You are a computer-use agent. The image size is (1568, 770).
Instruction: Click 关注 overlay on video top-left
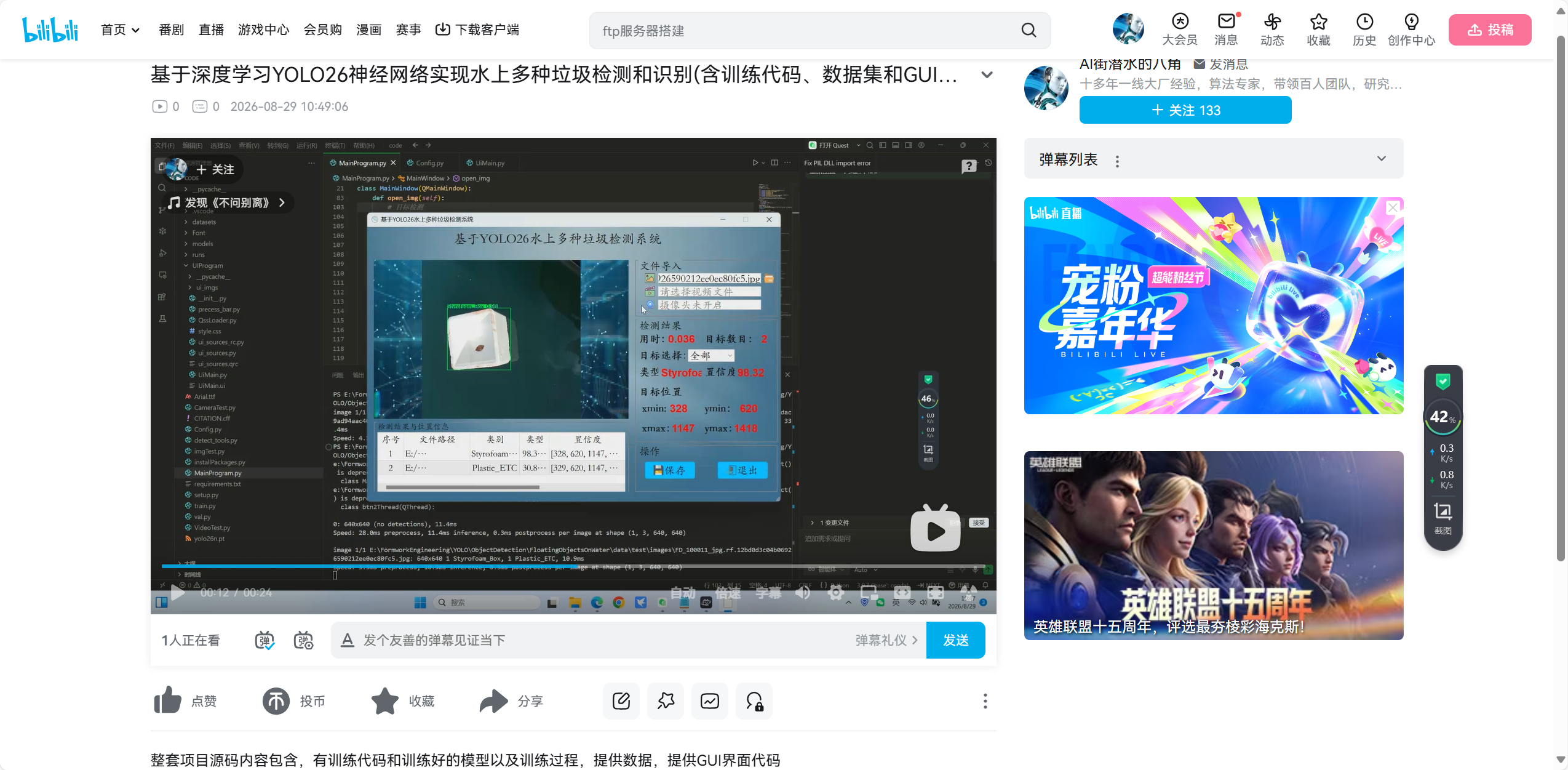[215, 169]
